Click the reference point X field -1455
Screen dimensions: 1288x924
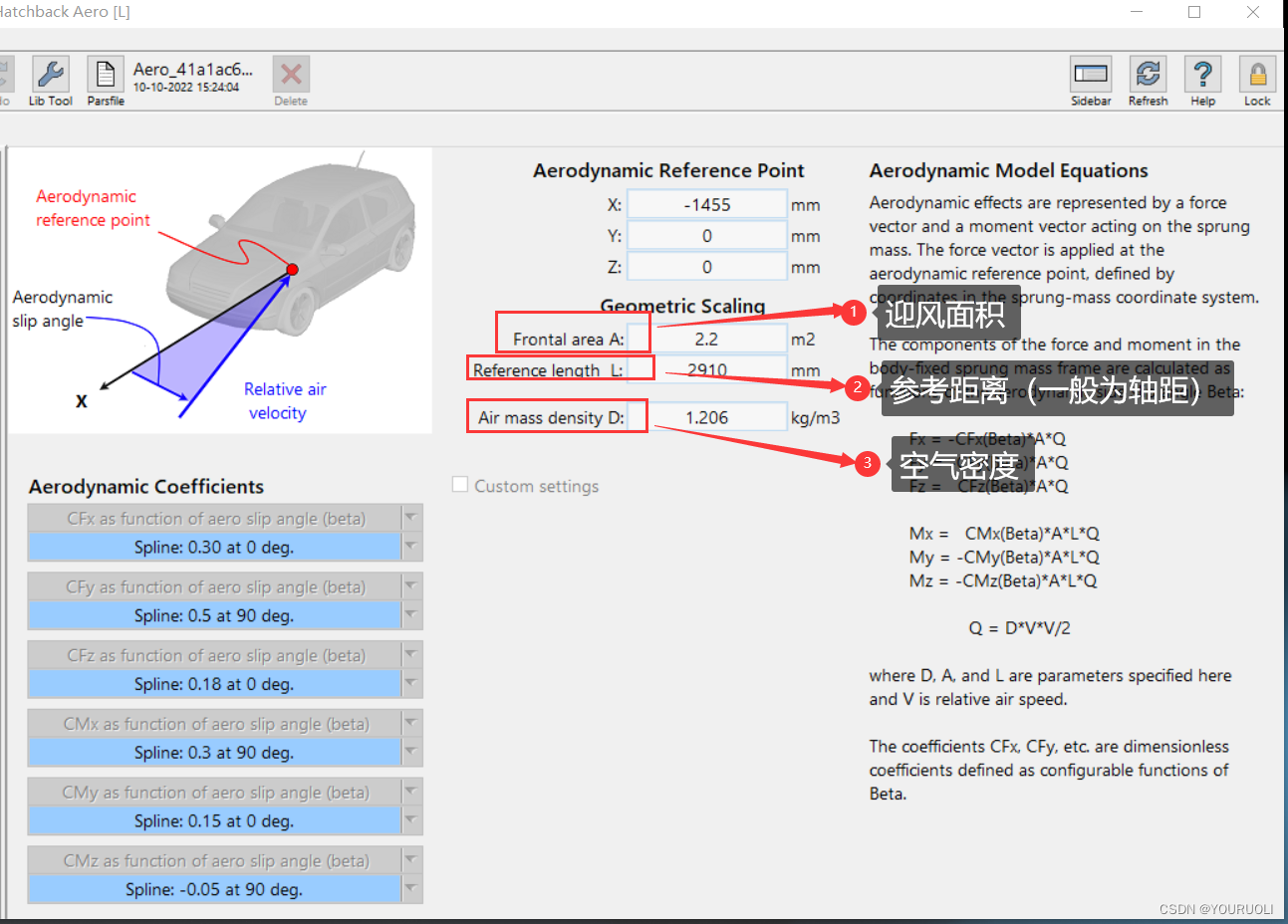tap(707, 204)
